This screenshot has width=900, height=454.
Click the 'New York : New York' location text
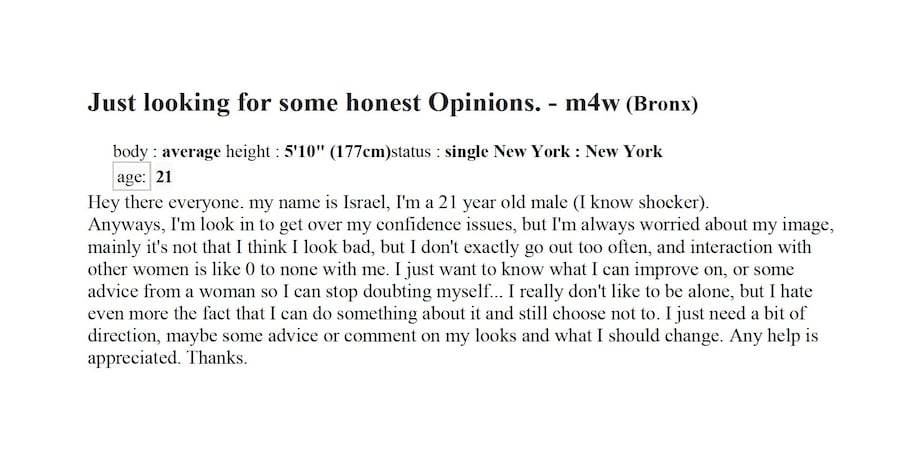579,152
